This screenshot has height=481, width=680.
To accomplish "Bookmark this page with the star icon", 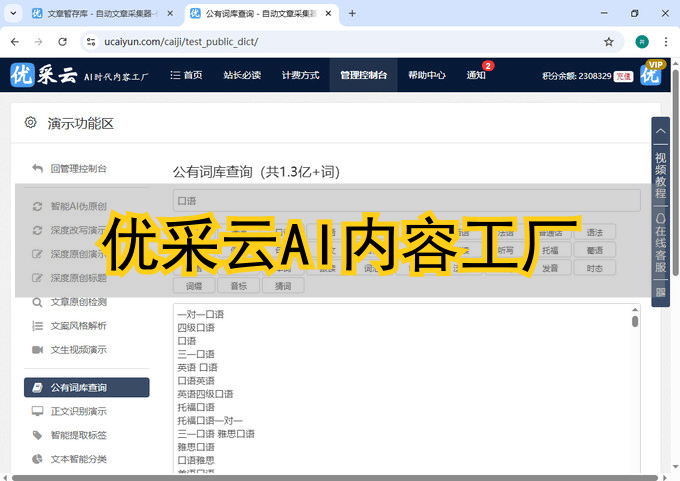I will pos(608,42).
